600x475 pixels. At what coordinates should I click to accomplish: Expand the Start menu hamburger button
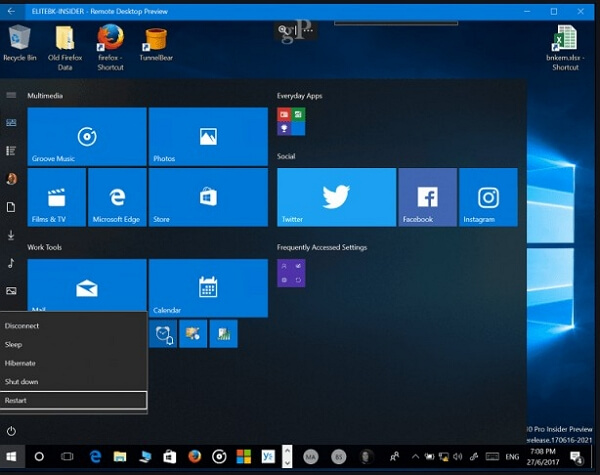point(11,95)
